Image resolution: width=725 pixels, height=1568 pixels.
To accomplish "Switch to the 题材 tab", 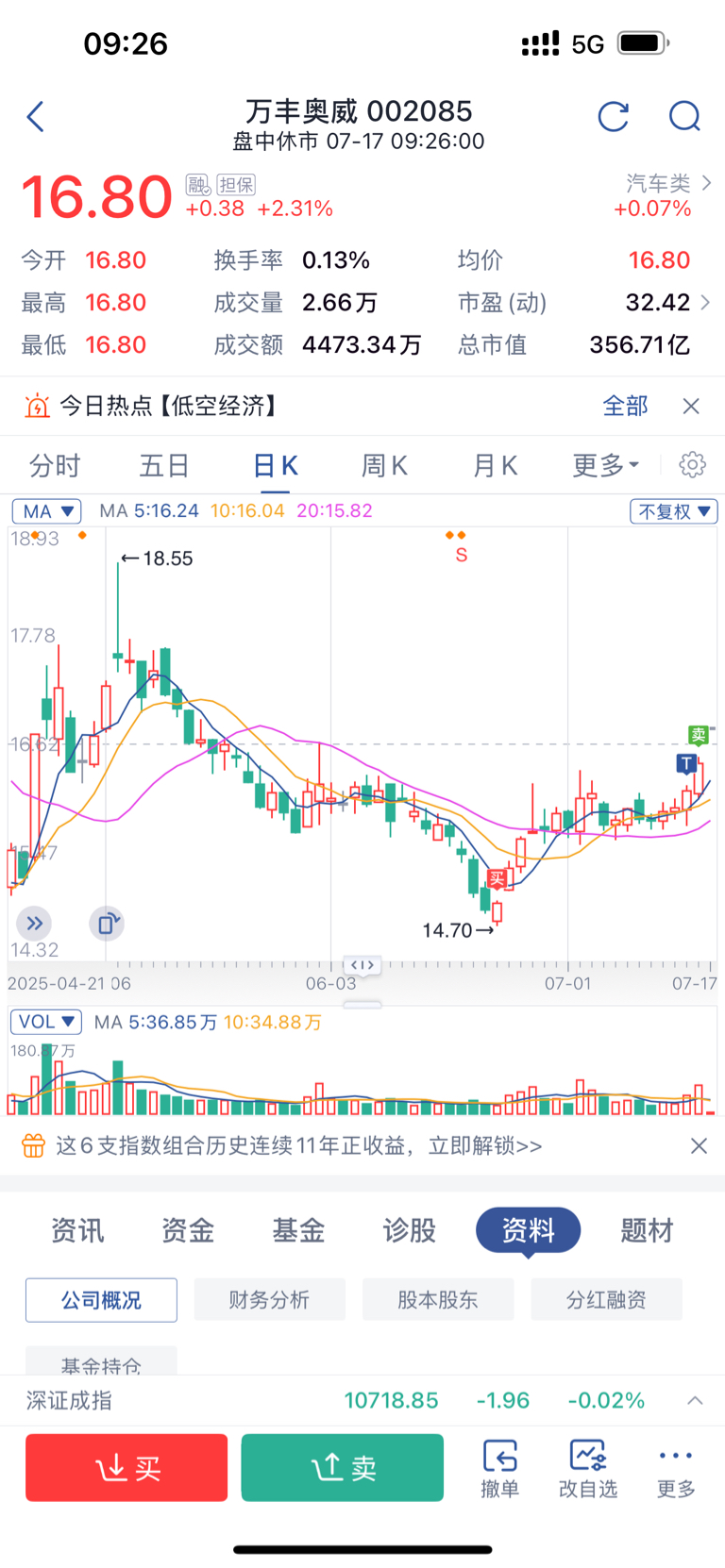I will (x=648, y=1230).
